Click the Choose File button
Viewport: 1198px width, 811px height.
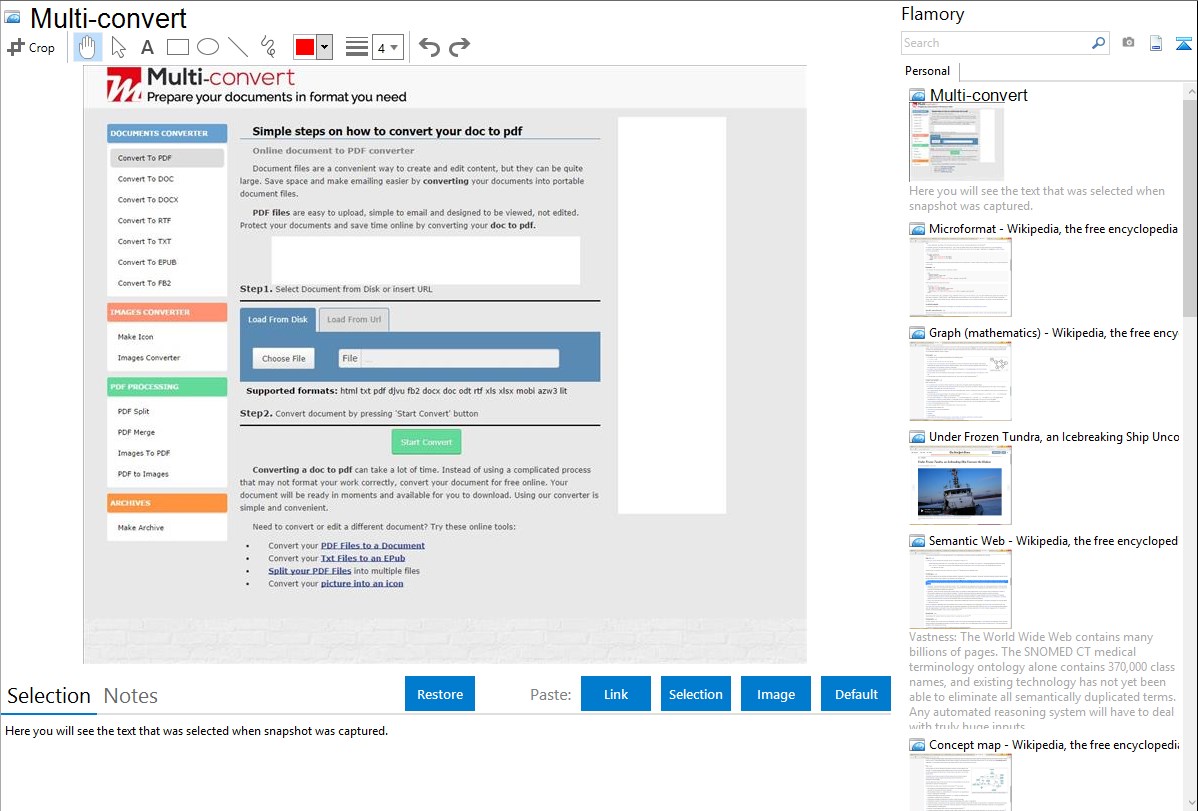[x=283, y=358]
